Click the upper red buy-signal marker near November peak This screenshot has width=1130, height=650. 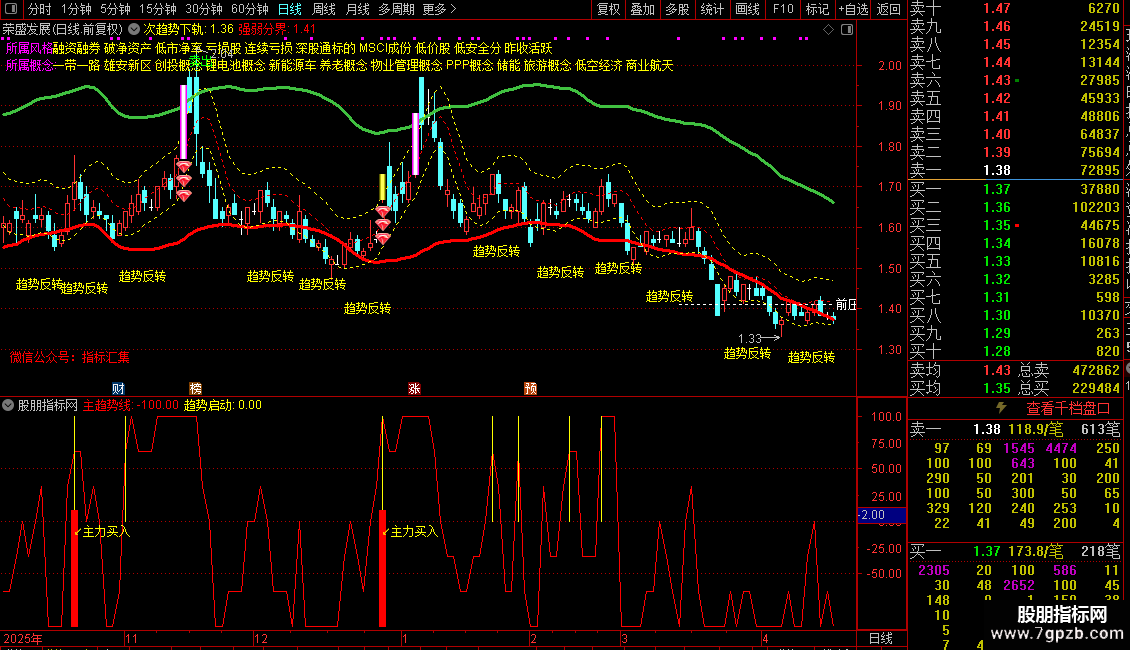click(184, 167)
